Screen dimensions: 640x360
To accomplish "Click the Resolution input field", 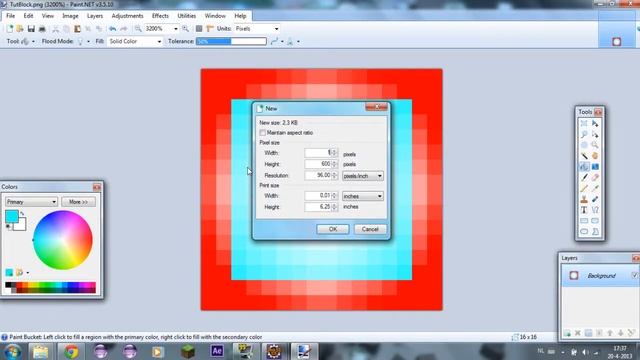I will pyautogui.click(x=318, y=175).
